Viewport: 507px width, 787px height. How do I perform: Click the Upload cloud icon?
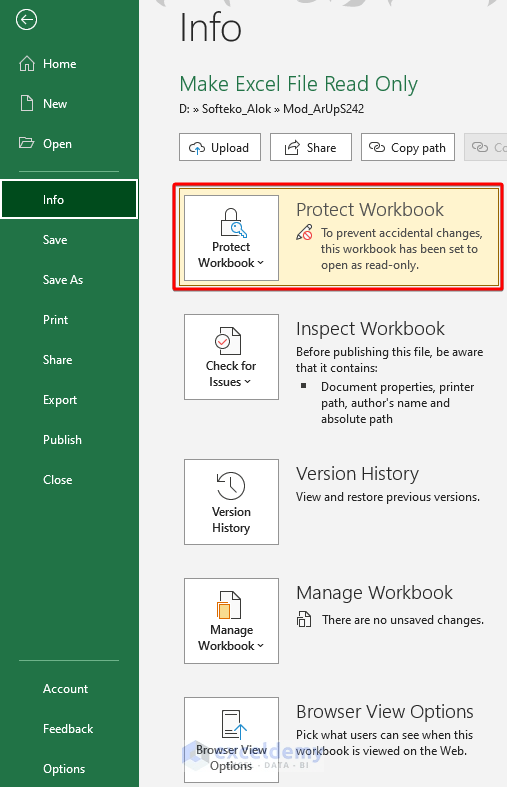click(197, 148)
